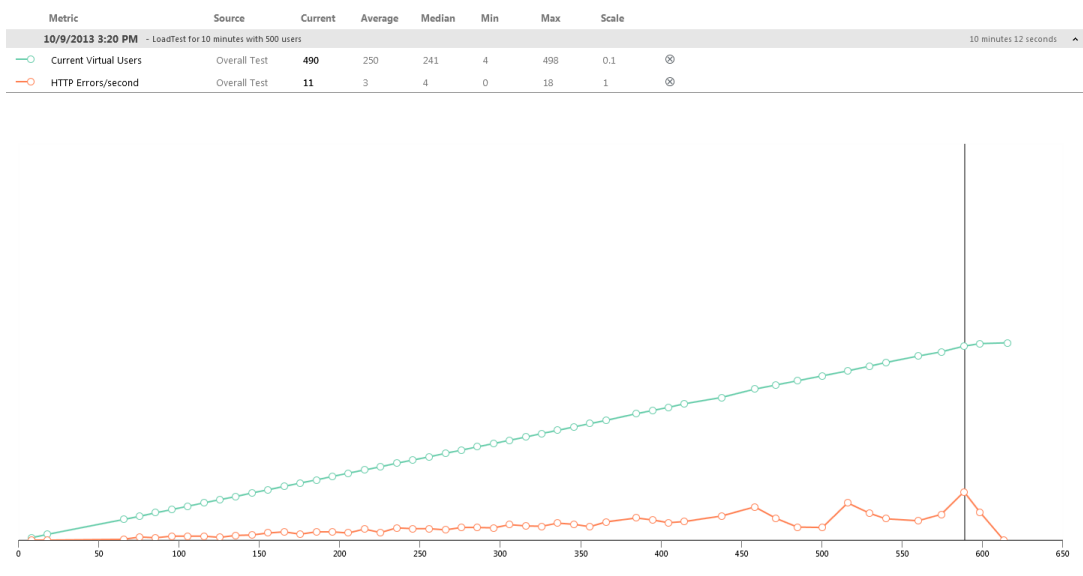Click the green Current Virtual Users legend marker

25,59
